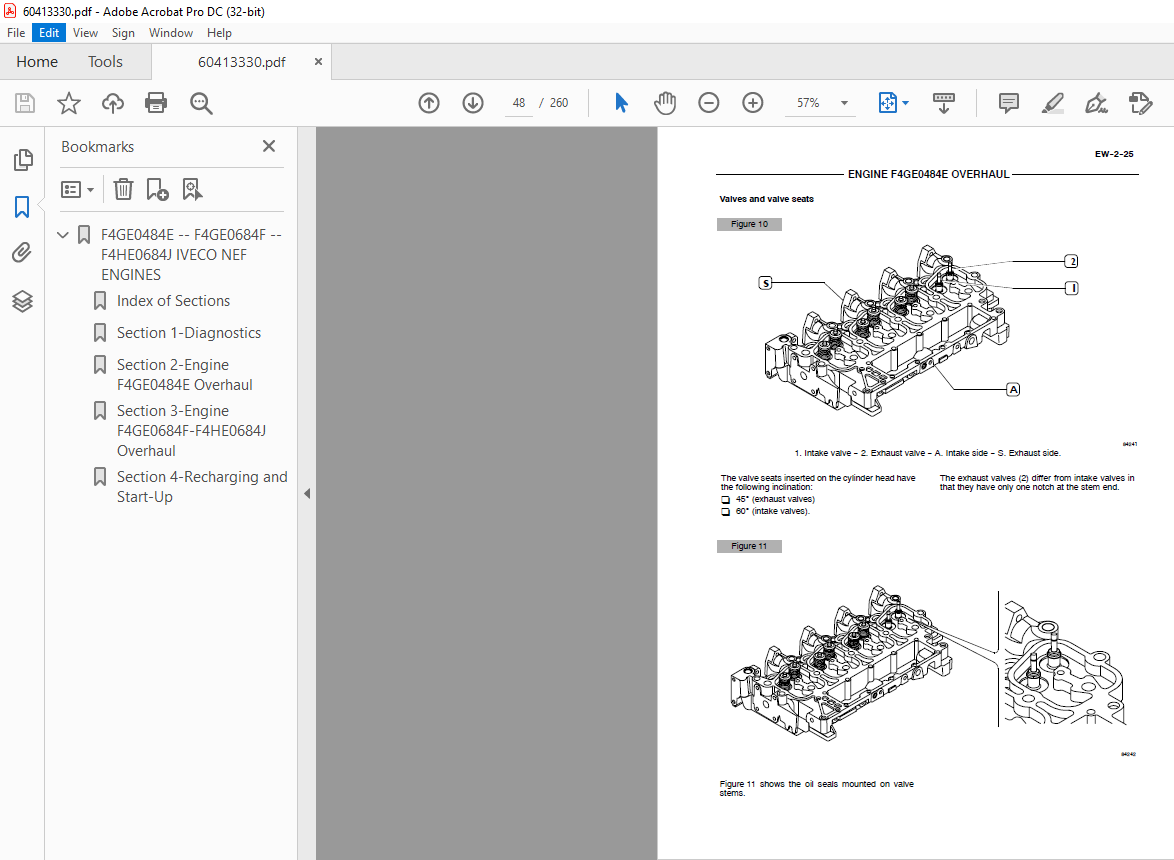Click the 'Valves and valve seats' heading
Viewport: 1174px width, 860px height.
pyautogui.click(x=766, y=199)
